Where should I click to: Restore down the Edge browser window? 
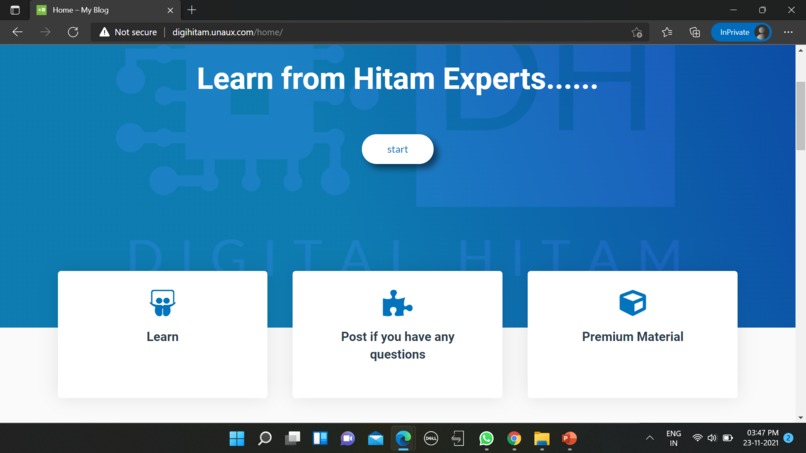(762, 10)
